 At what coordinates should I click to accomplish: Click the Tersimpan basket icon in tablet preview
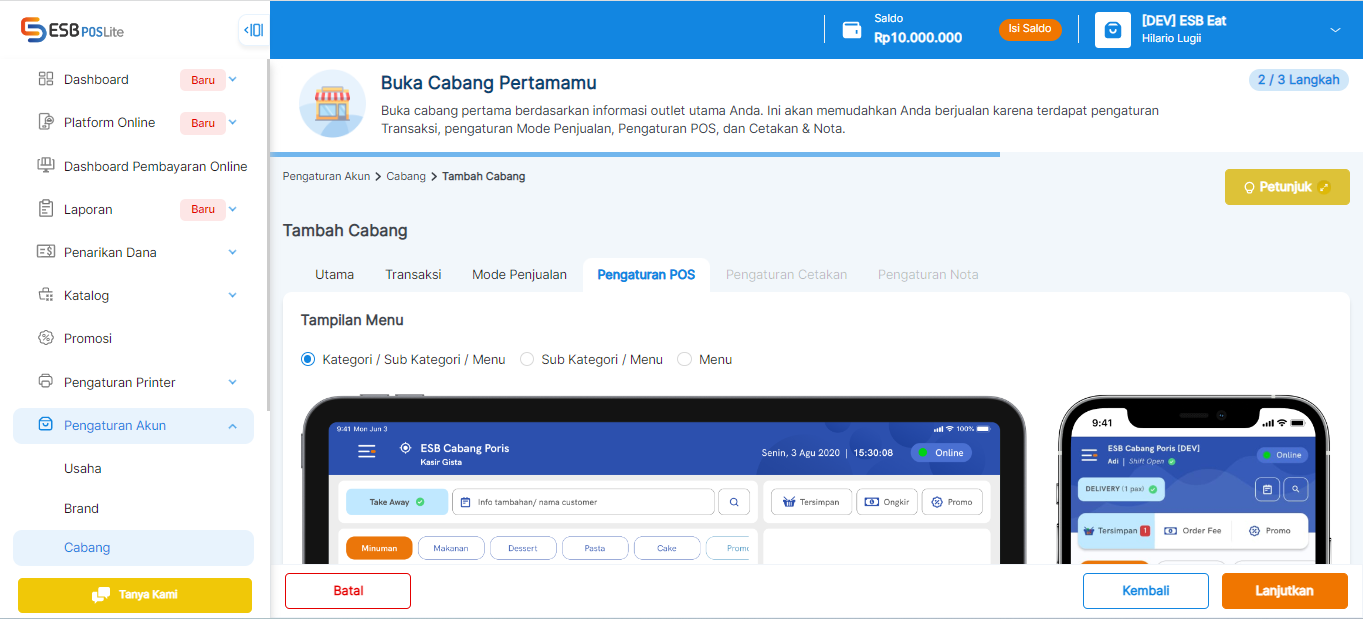point(789,502)
